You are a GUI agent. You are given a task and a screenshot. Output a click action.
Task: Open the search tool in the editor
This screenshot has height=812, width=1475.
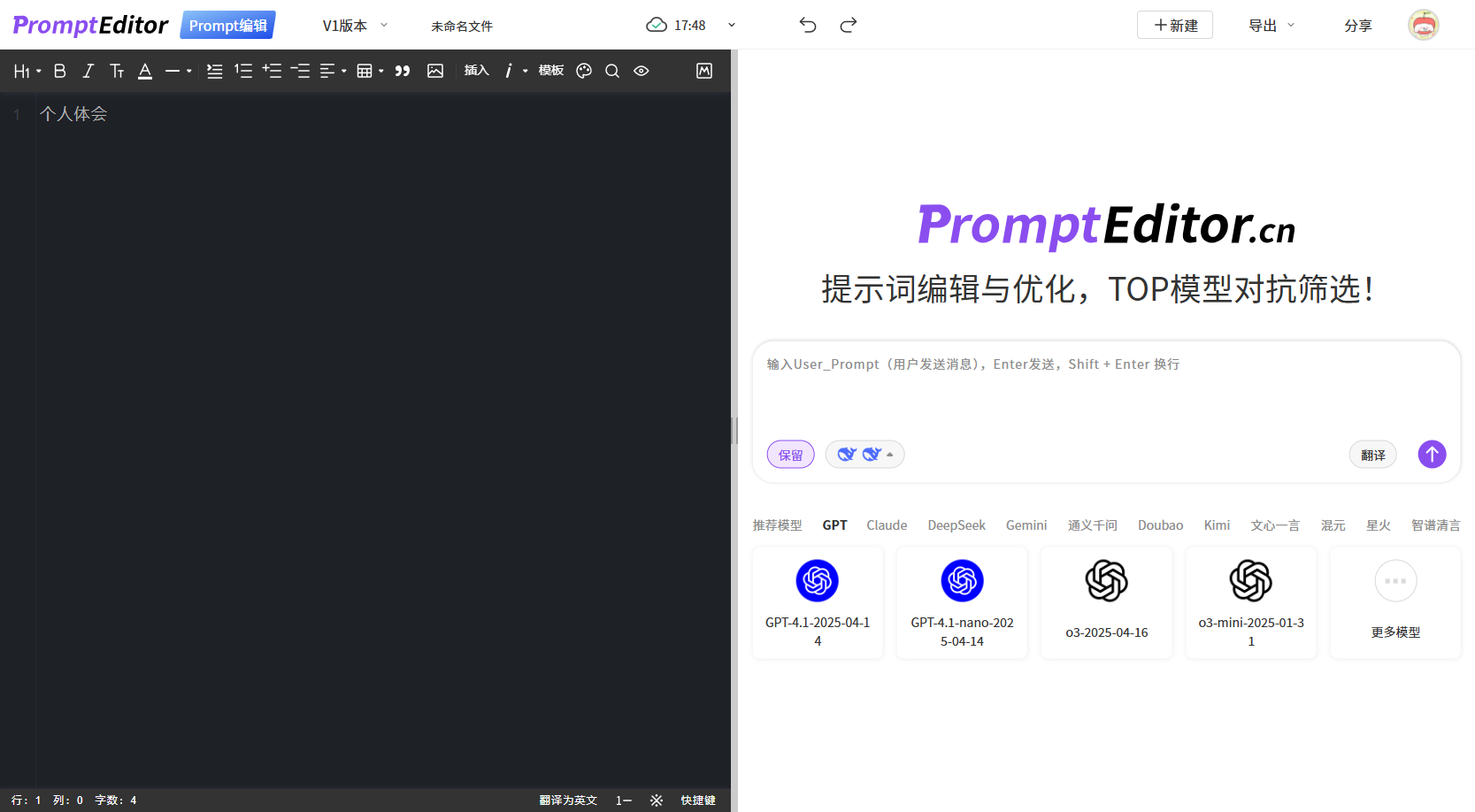coord(612,71)
